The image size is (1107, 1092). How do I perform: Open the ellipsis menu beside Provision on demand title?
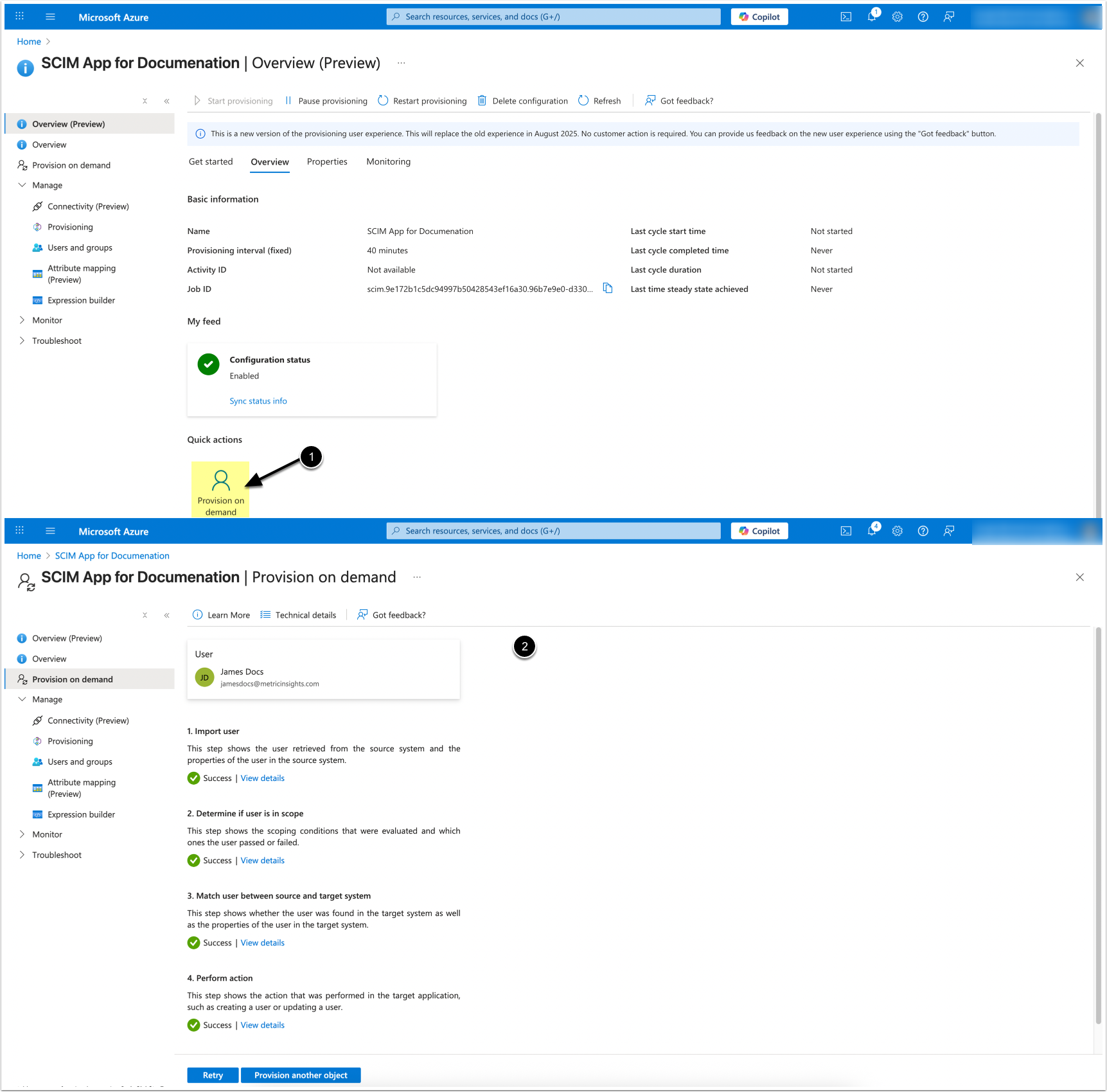(x=417, y=577)
